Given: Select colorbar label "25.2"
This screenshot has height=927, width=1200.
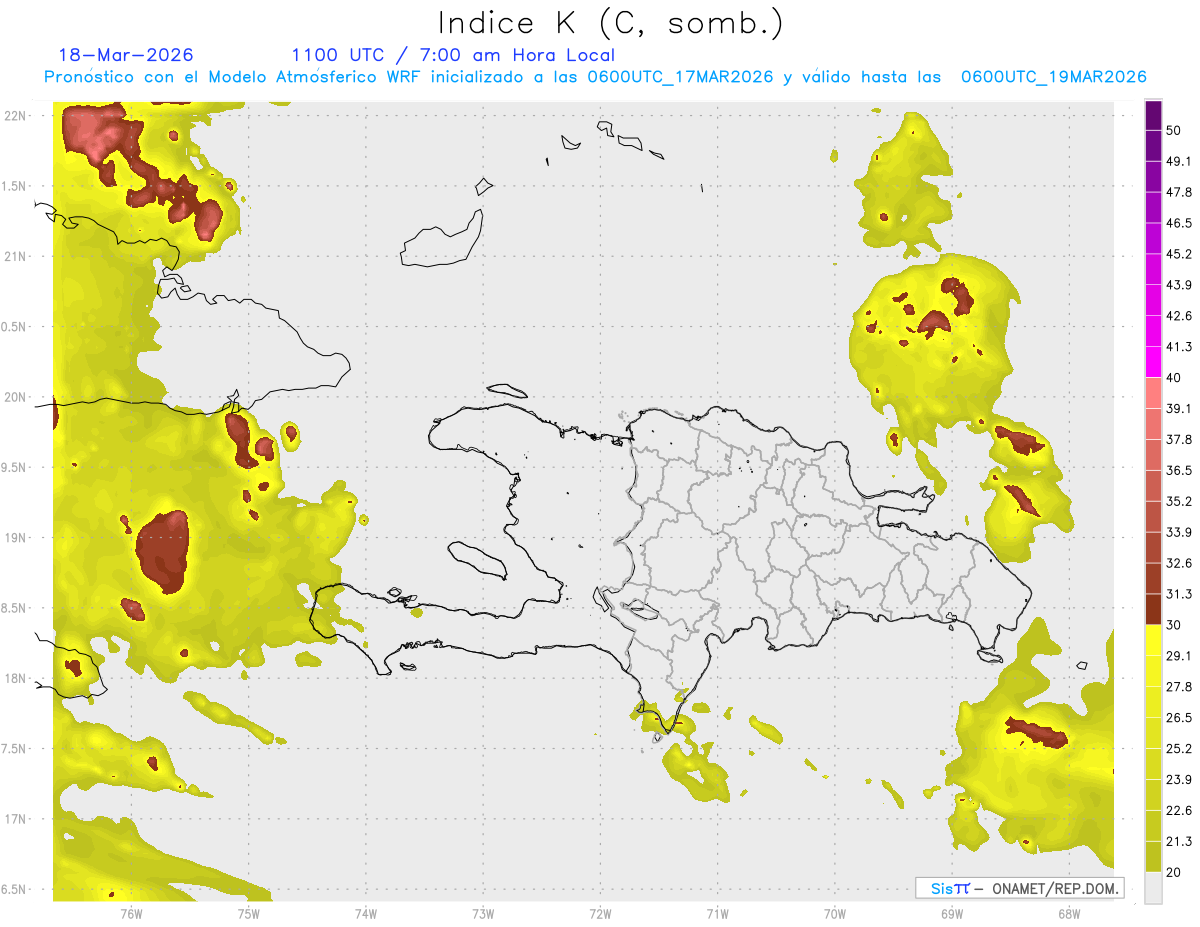Looking at the screenshot, I should 1180,748.
